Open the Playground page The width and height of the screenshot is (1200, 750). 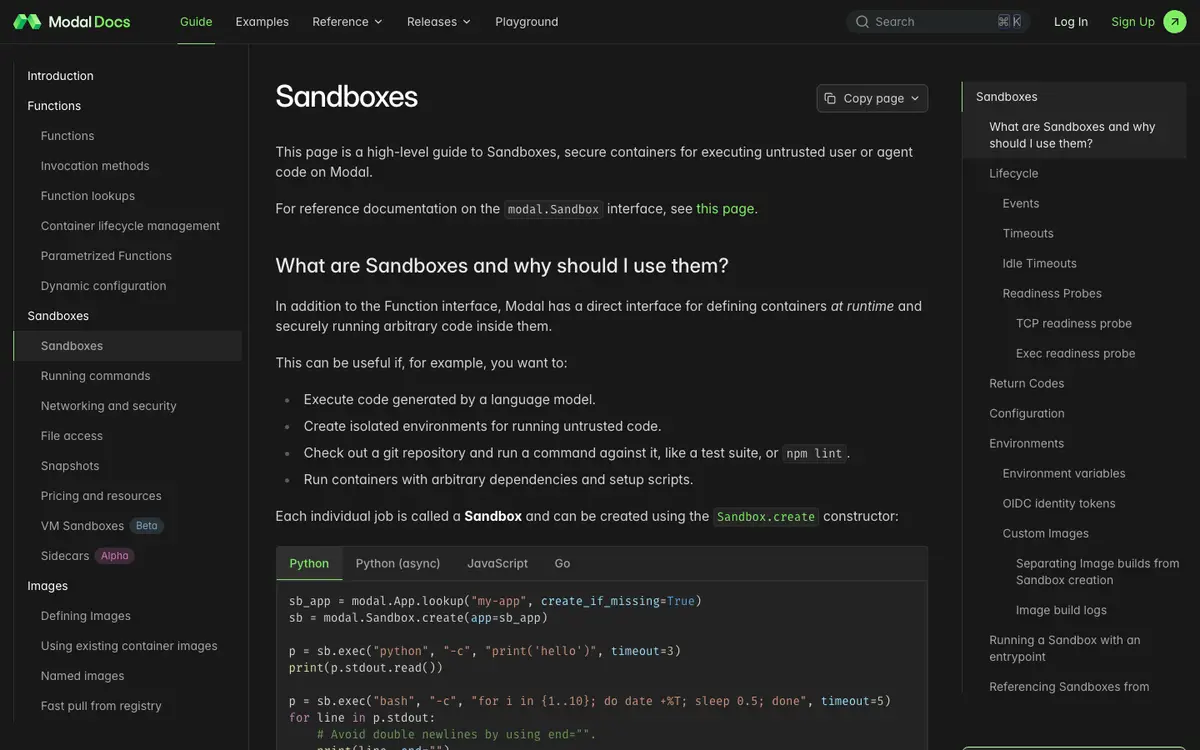pyautogui.click(x=527, y=21)
